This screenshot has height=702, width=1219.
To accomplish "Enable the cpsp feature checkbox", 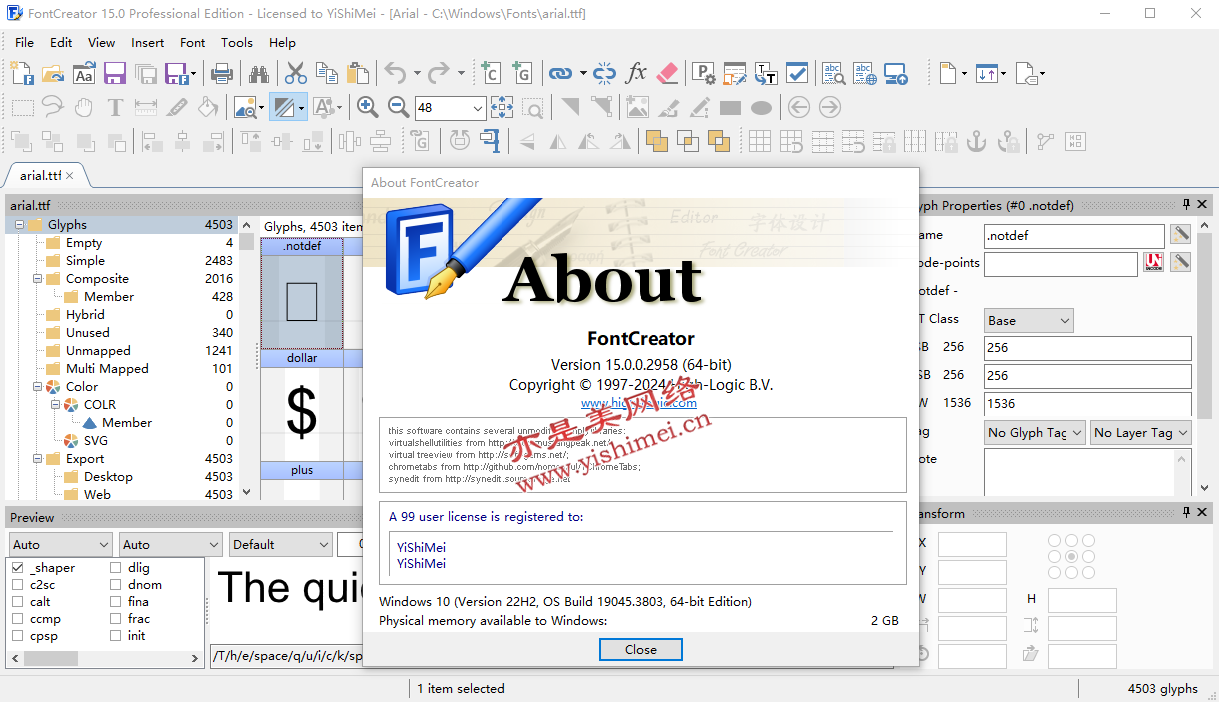I will click(x=17, y=636).
